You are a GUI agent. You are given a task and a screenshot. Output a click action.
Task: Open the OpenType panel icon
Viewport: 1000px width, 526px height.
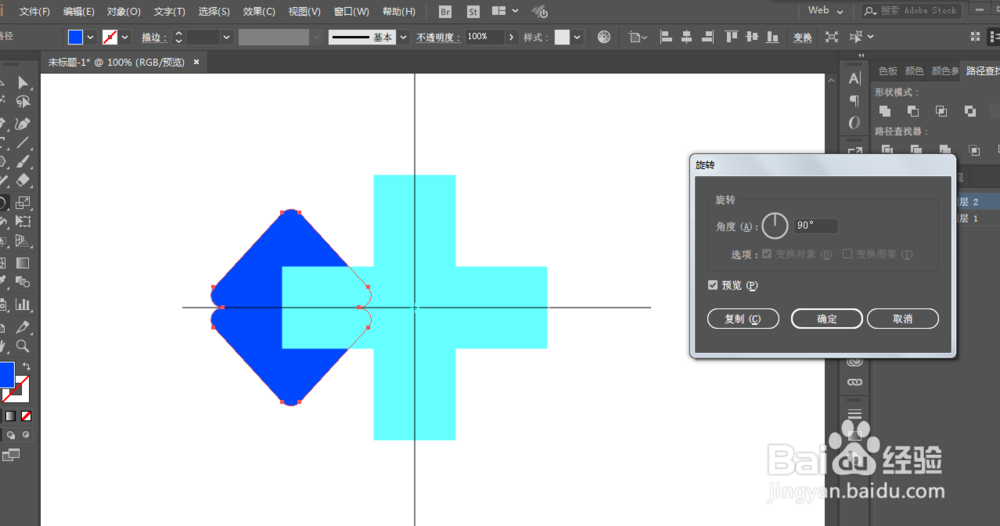[x=855, y=122]
